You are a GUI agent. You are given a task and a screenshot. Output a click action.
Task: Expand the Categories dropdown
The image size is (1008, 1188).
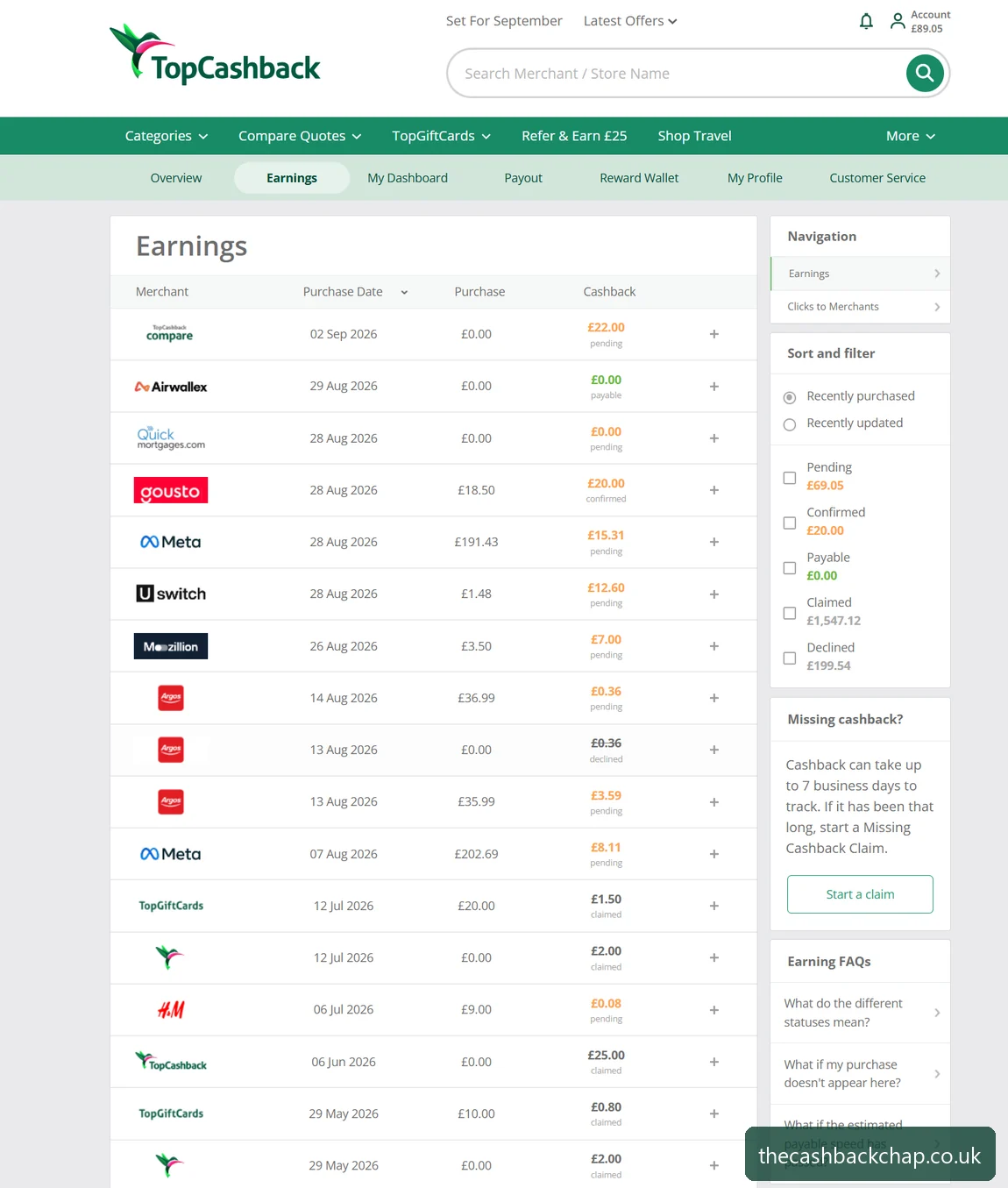tap(167, 136)
